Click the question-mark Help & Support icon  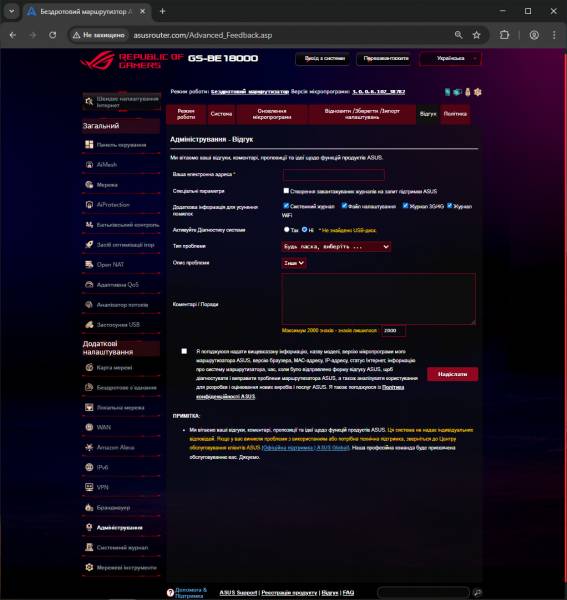coord(170,592)
